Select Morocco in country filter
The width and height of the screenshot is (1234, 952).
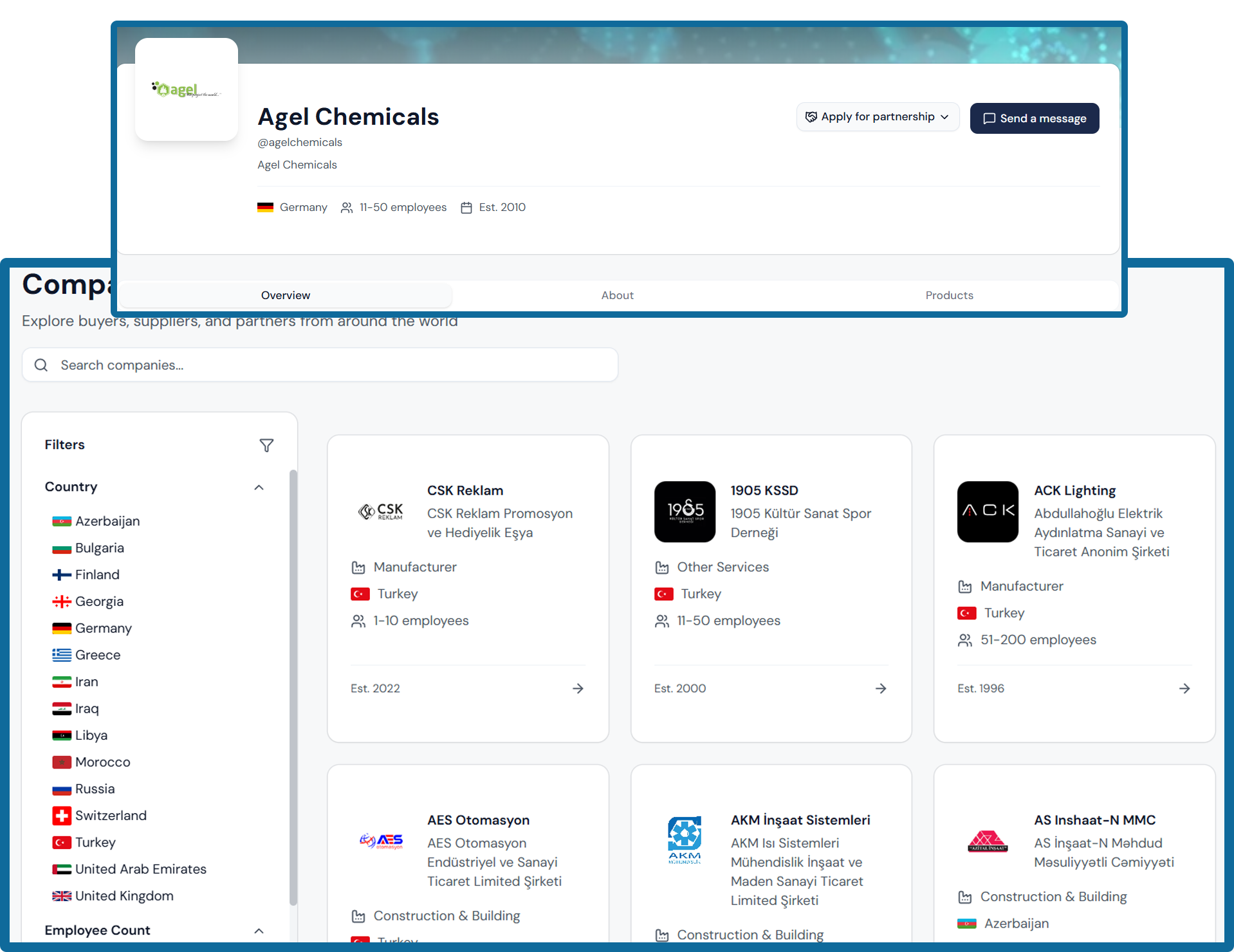(91, 762)
